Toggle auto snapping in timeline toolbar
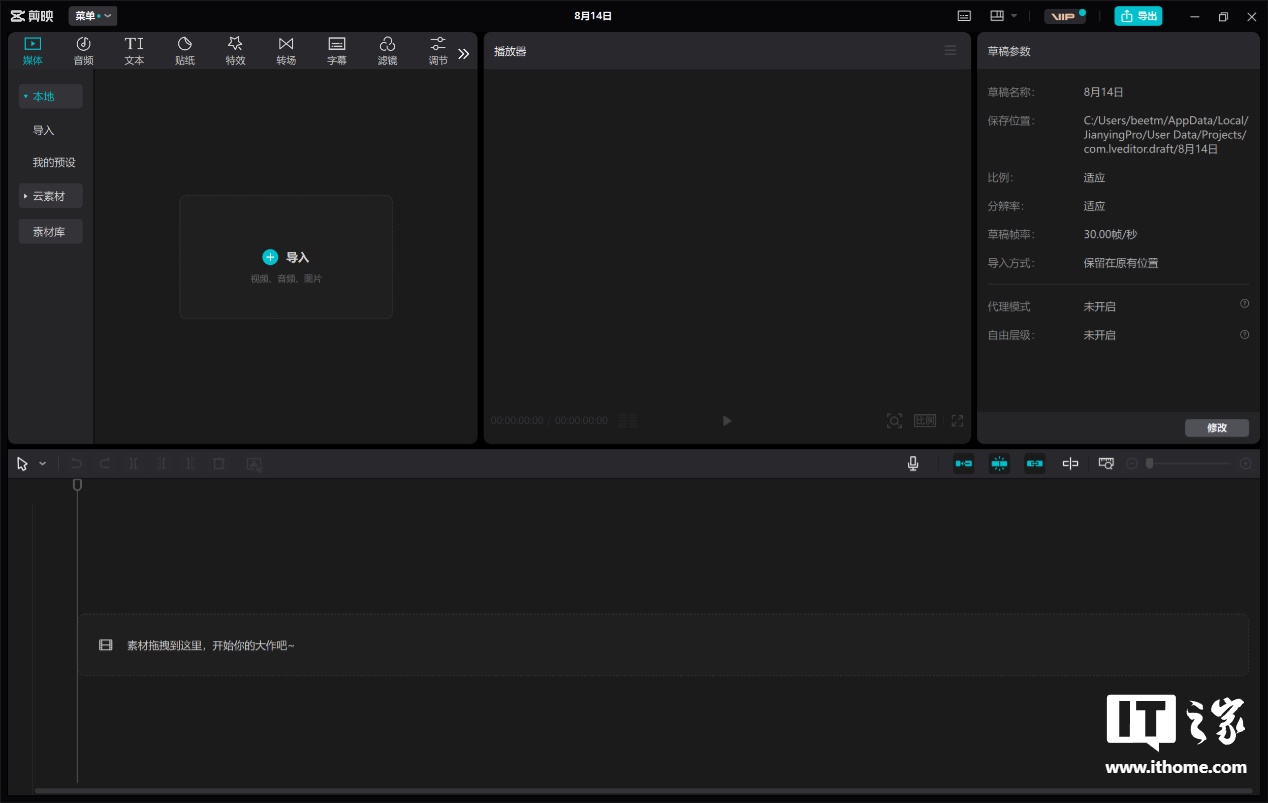 pos(999,464)
